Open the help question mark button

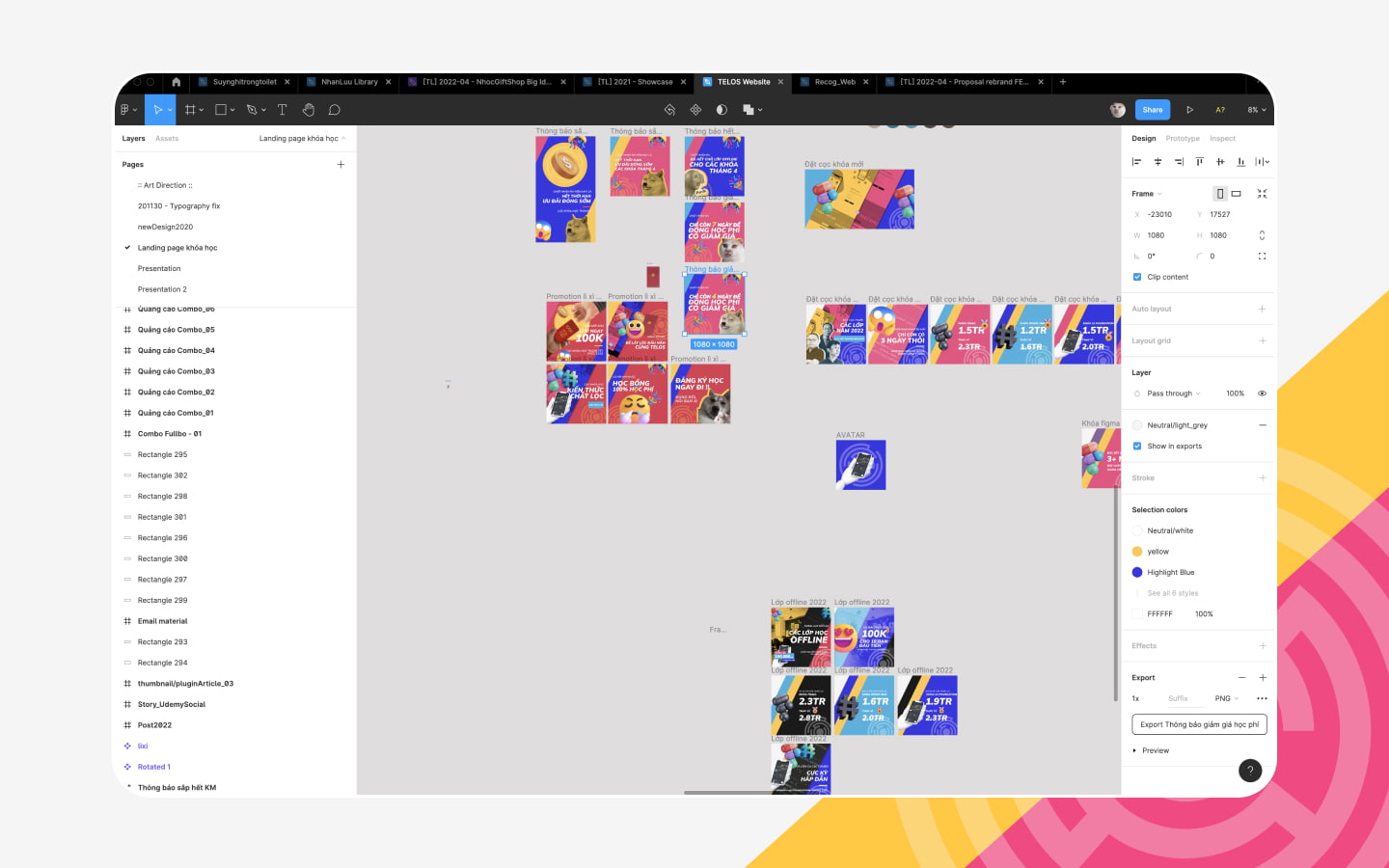(x=1250, y=770)
